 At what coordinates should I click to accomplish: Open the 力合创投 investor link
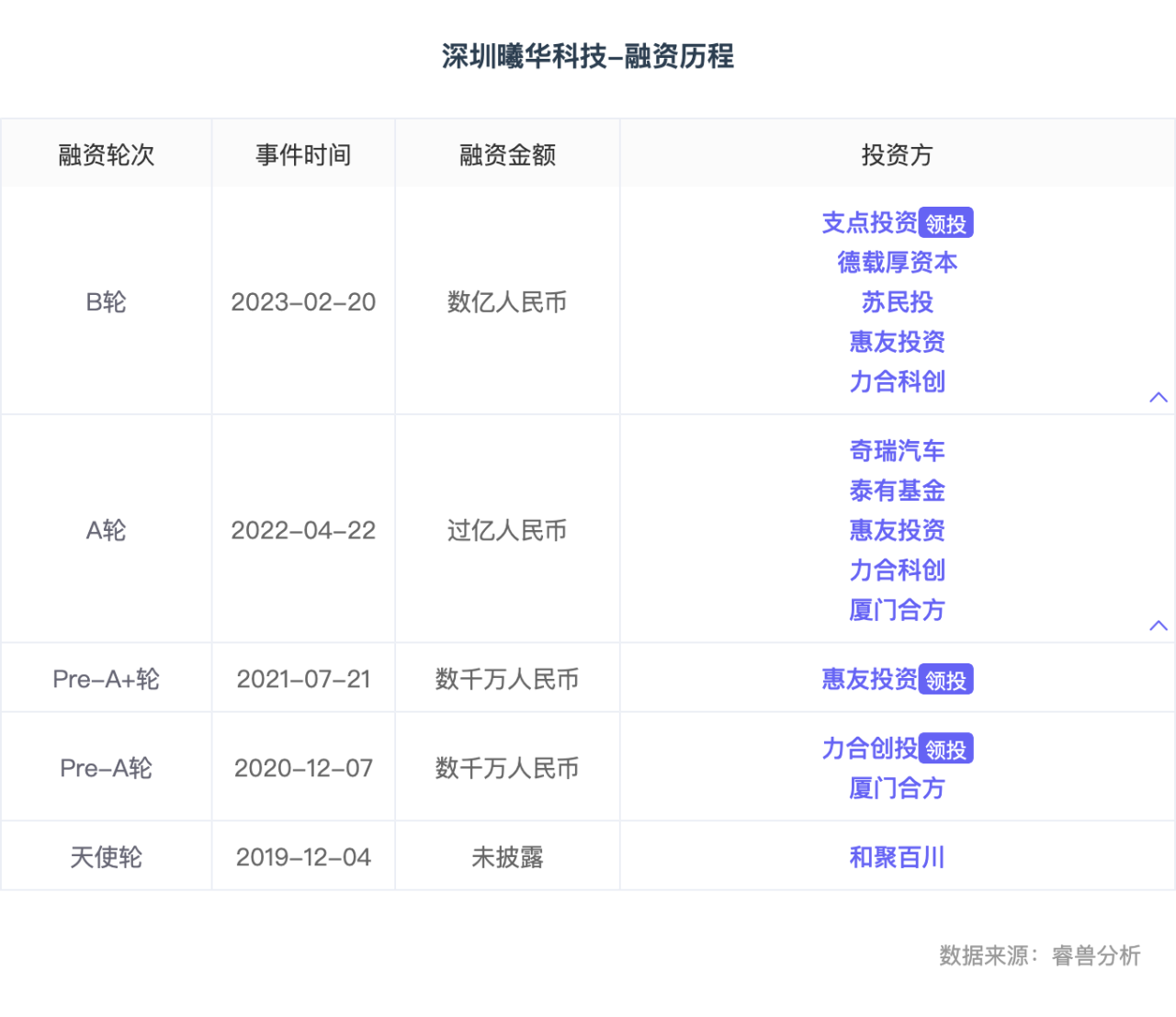tap(869, 749)
